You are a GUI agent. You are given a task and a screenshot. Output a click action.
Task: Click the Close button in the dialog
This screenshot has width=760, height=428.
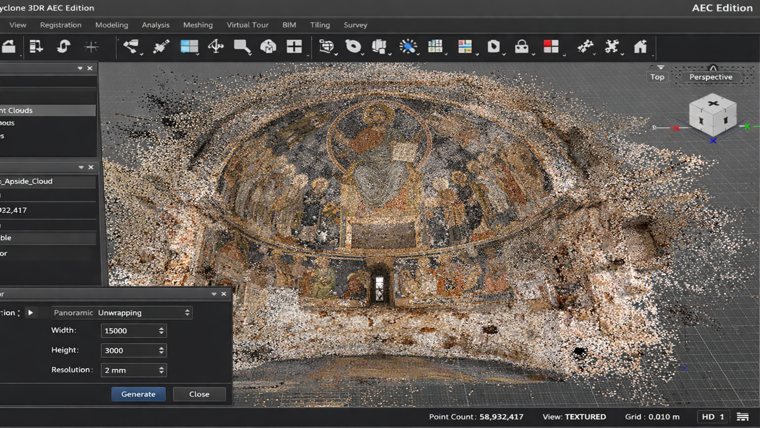point(199,394)
